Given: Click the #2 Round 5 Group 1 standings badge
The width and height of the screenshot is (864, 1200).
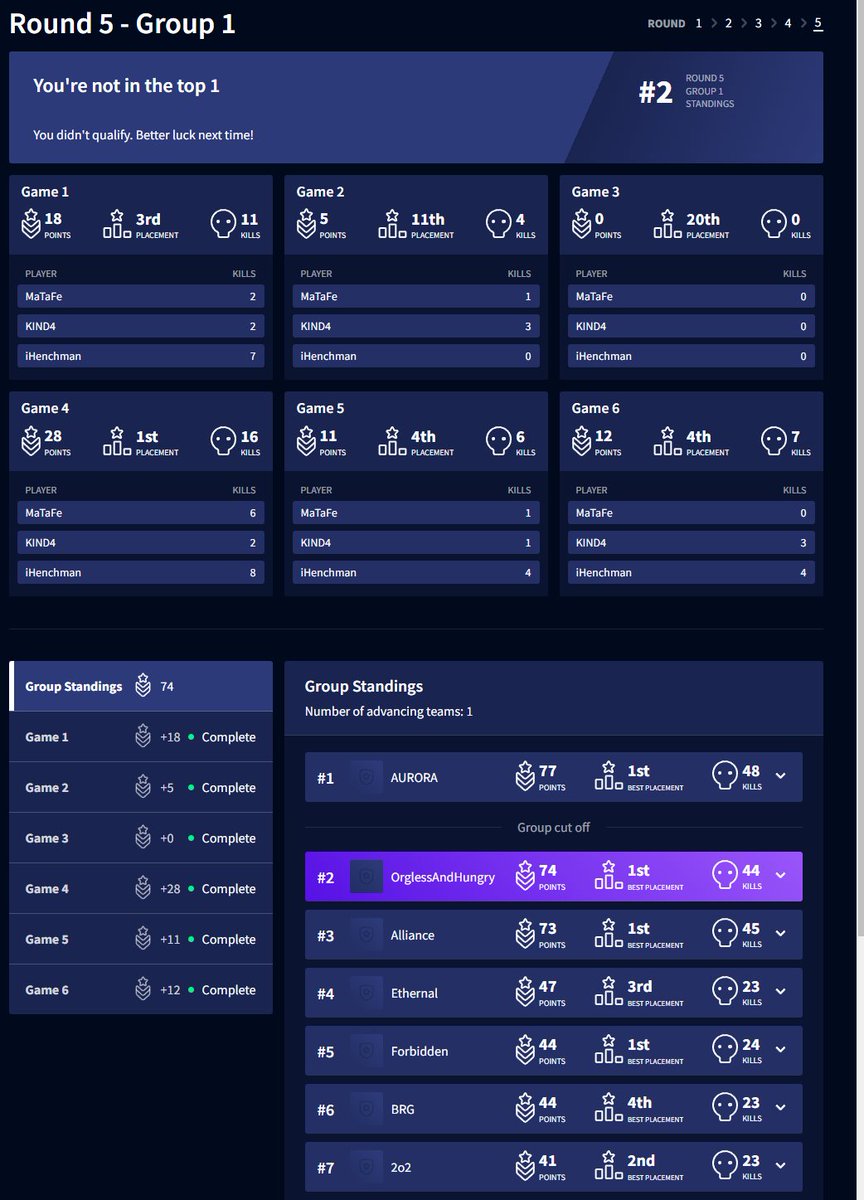Looking at the screenshot, I should click(x=687, y=91).
